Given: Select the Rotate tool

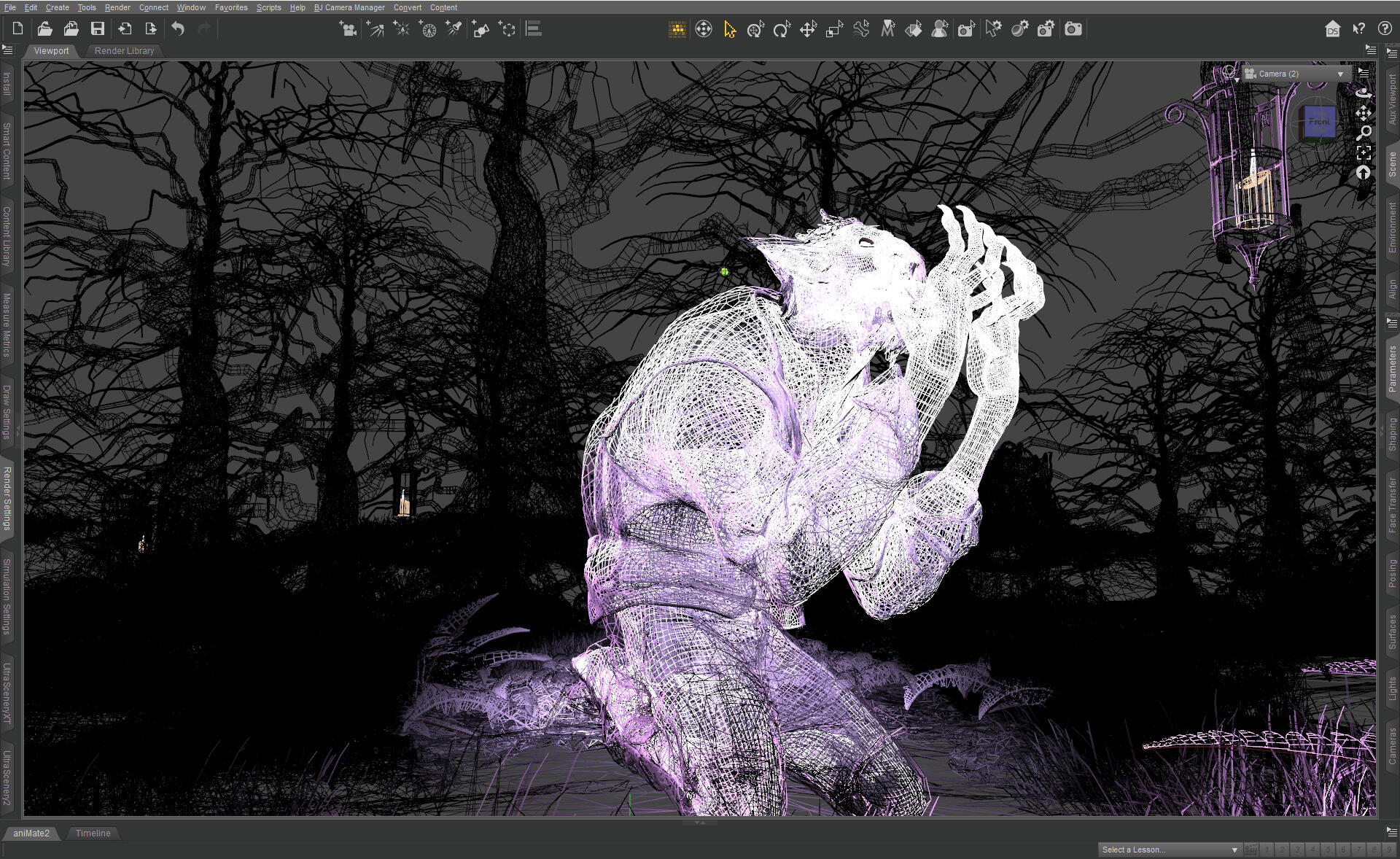Looking at the screenshot, I should pos(782,29).
